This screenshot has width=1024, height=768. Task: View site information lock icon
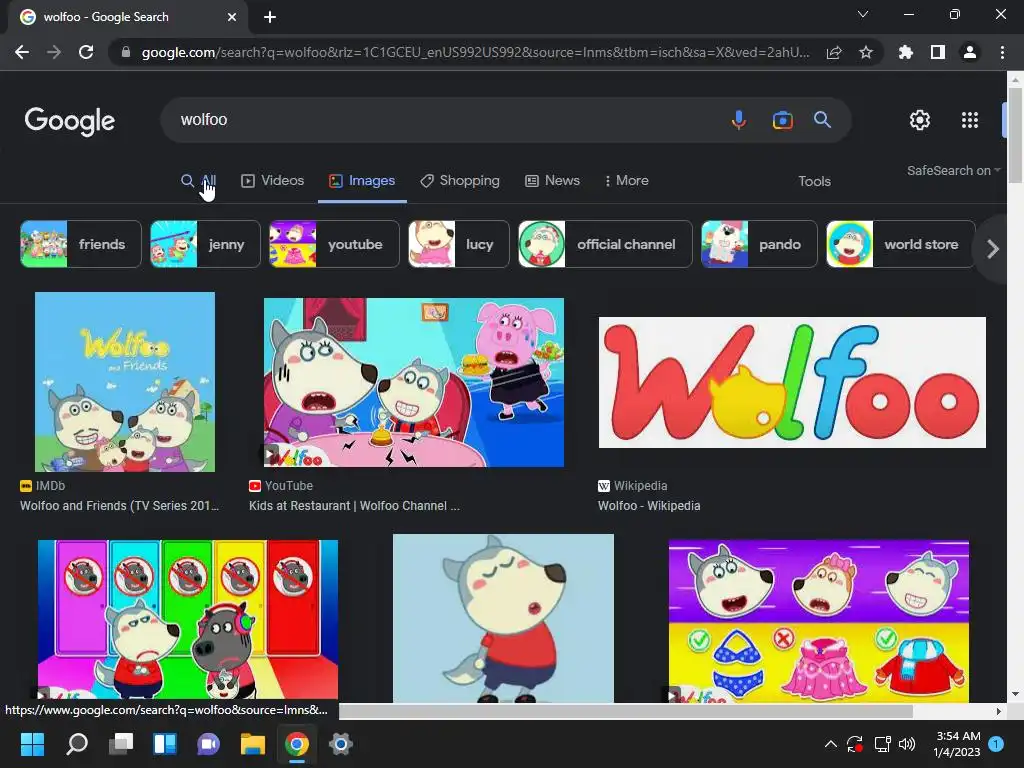pyautogui.click(x=126, y=52)
